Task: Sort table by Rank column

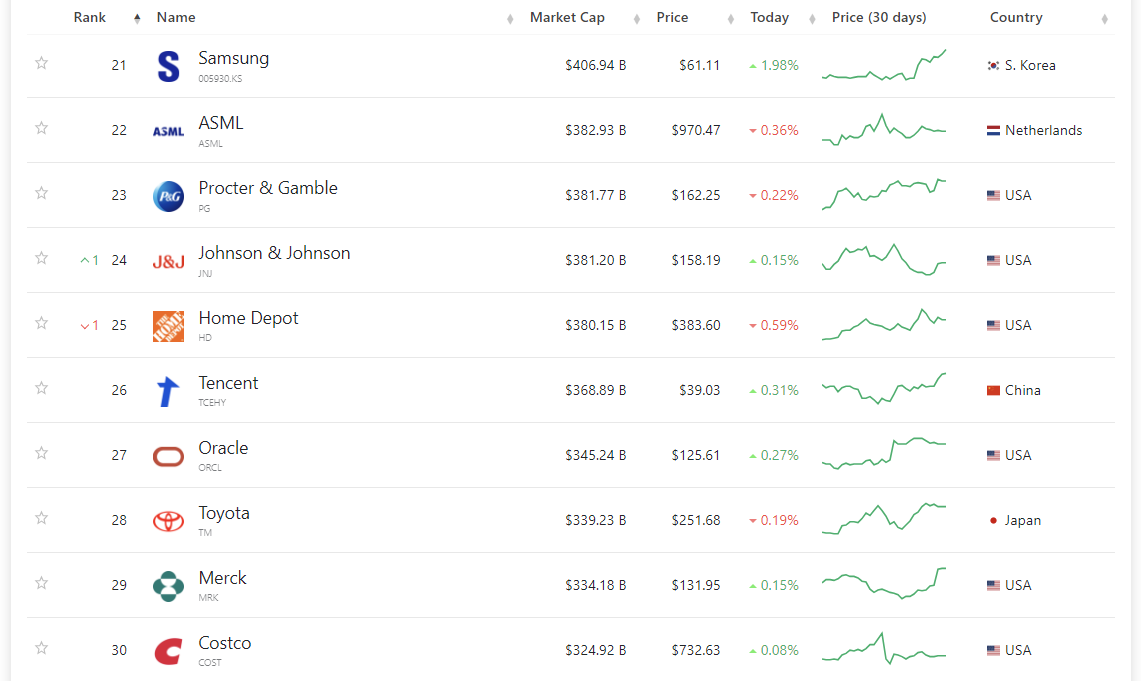Action: (90, 17)
